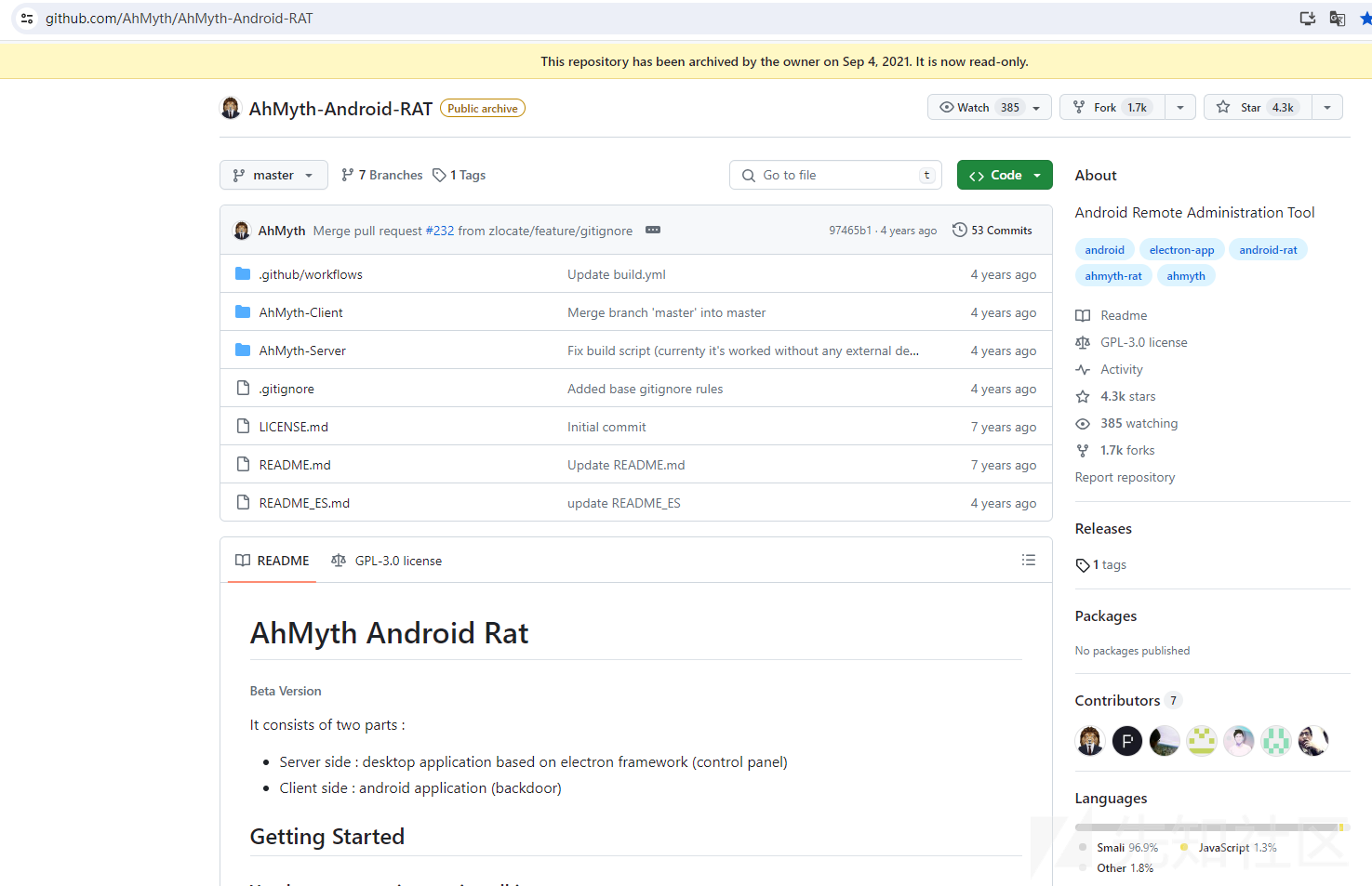
Task: Click the electron-app topic tag
Action: point(1181,249)
